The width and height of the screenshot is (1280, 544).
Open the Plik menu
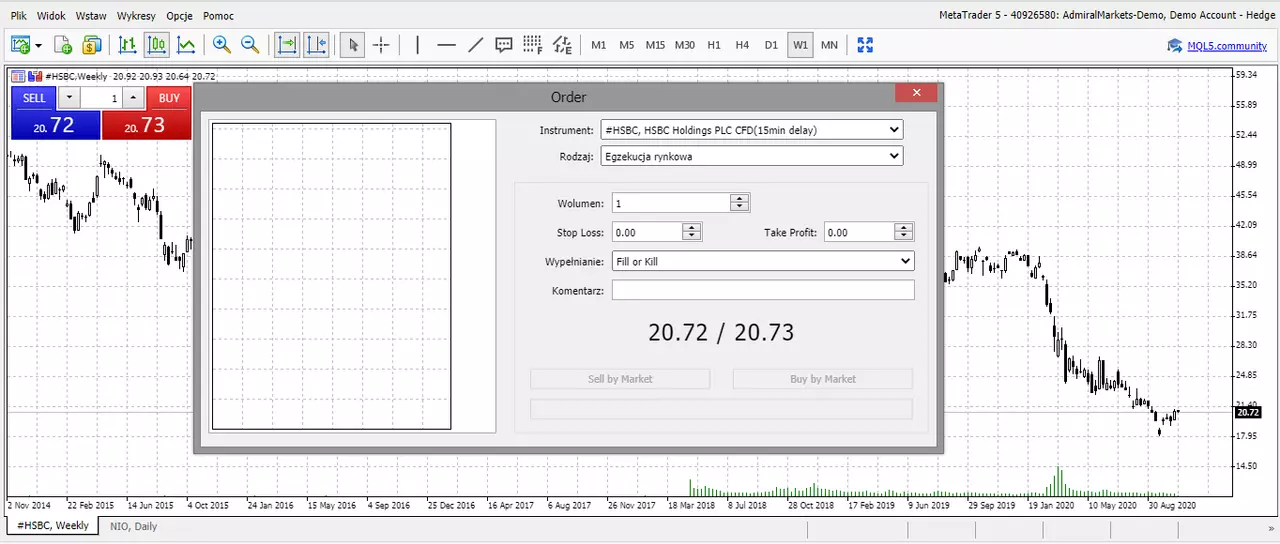tap(19, 16)
